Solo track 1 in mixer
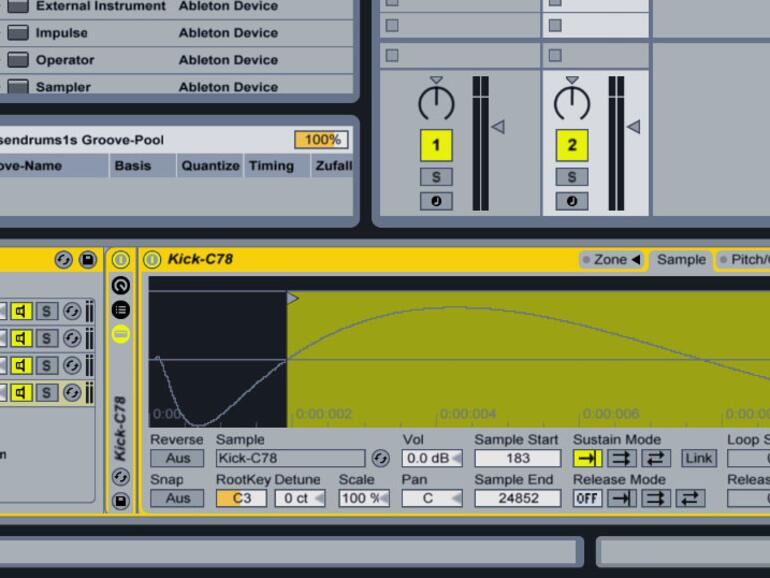This screenshot has width=770, height=578. 436,177
